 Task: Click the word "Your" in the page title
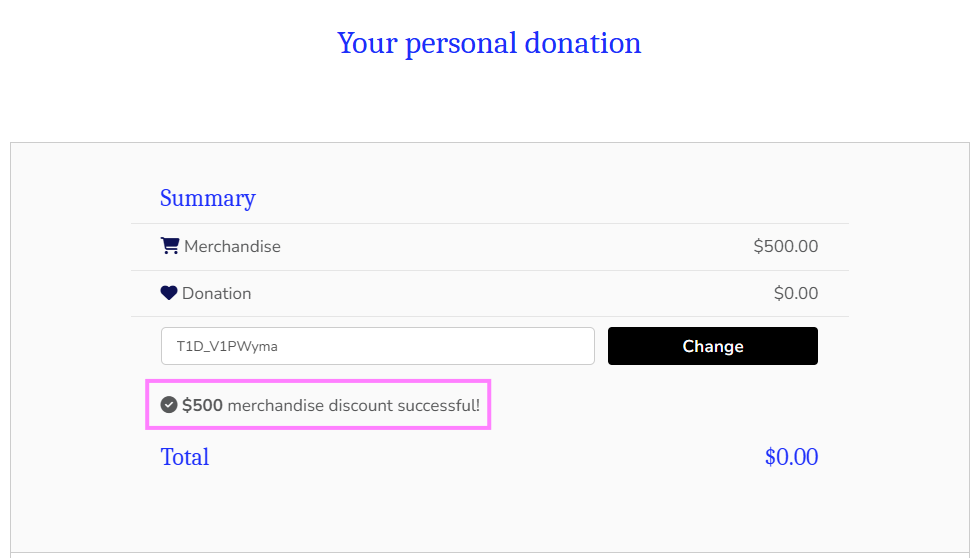click(x=358, y=43)
